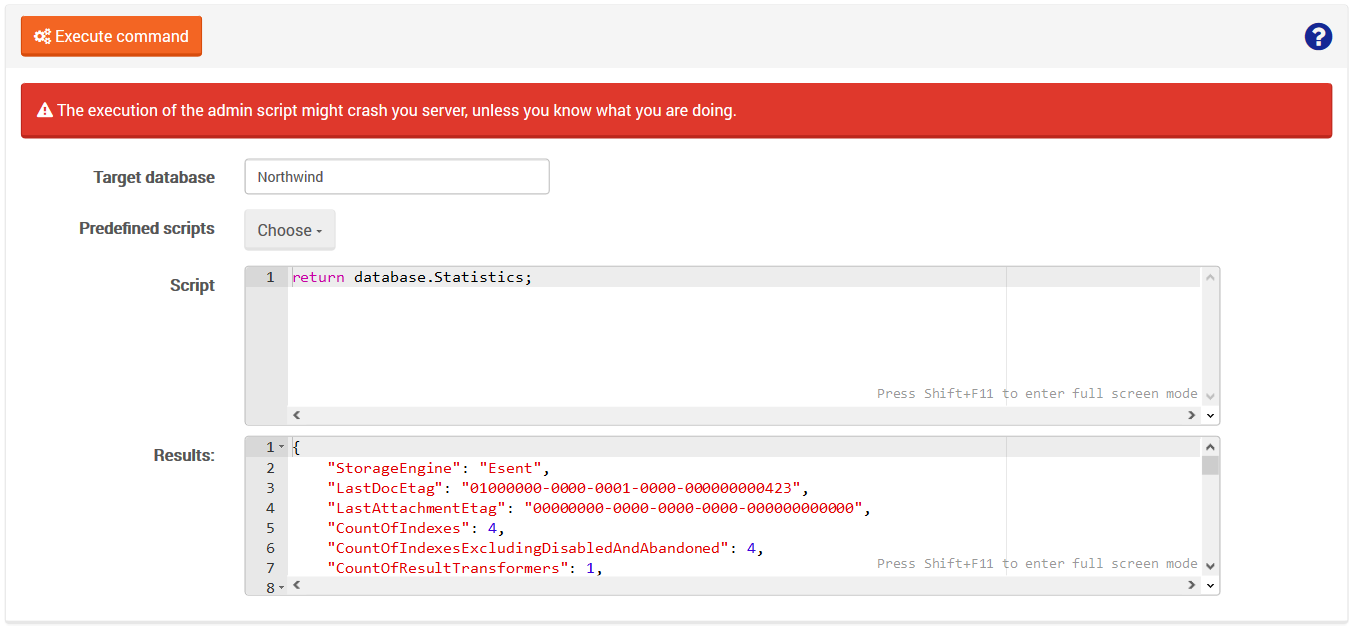Click the "StorageEngine" line in results

pos(439,468)
